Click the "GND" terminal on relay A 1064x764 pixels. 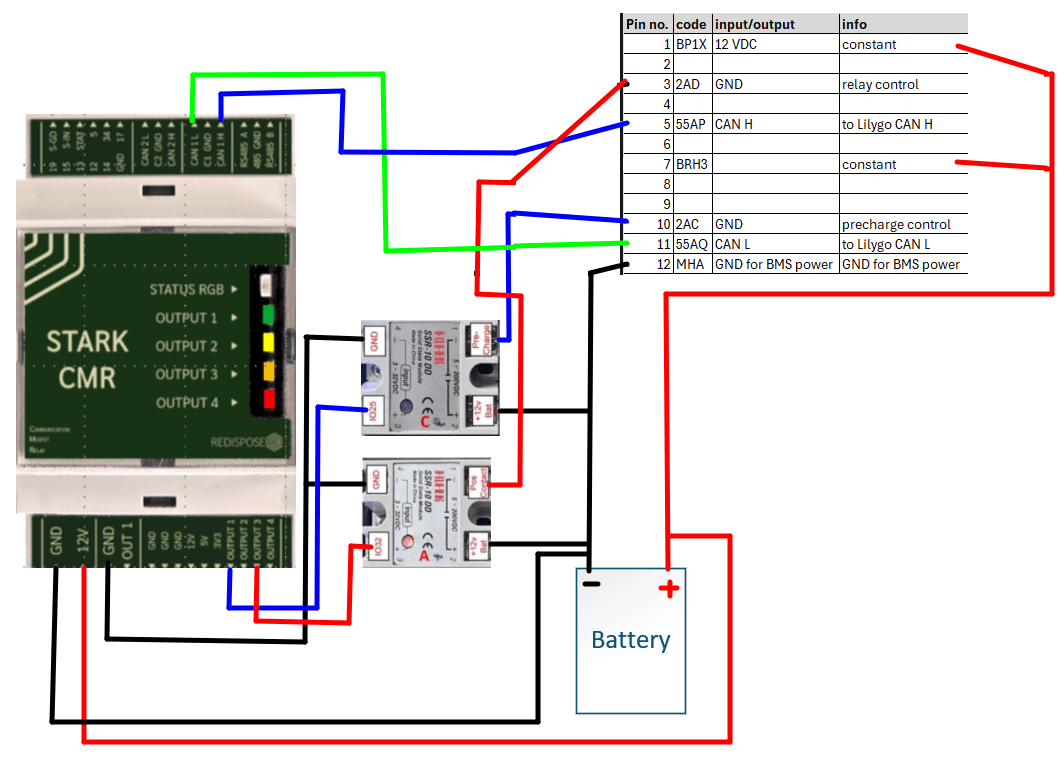click(376, 480)
